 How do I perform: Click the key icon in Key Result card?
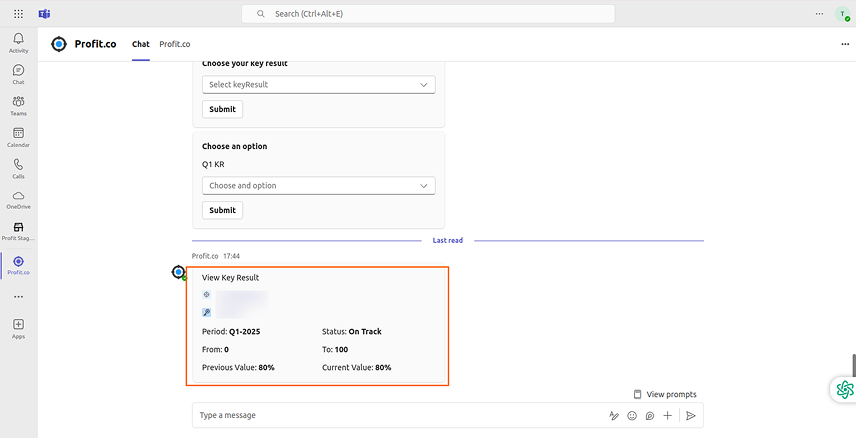206,312
